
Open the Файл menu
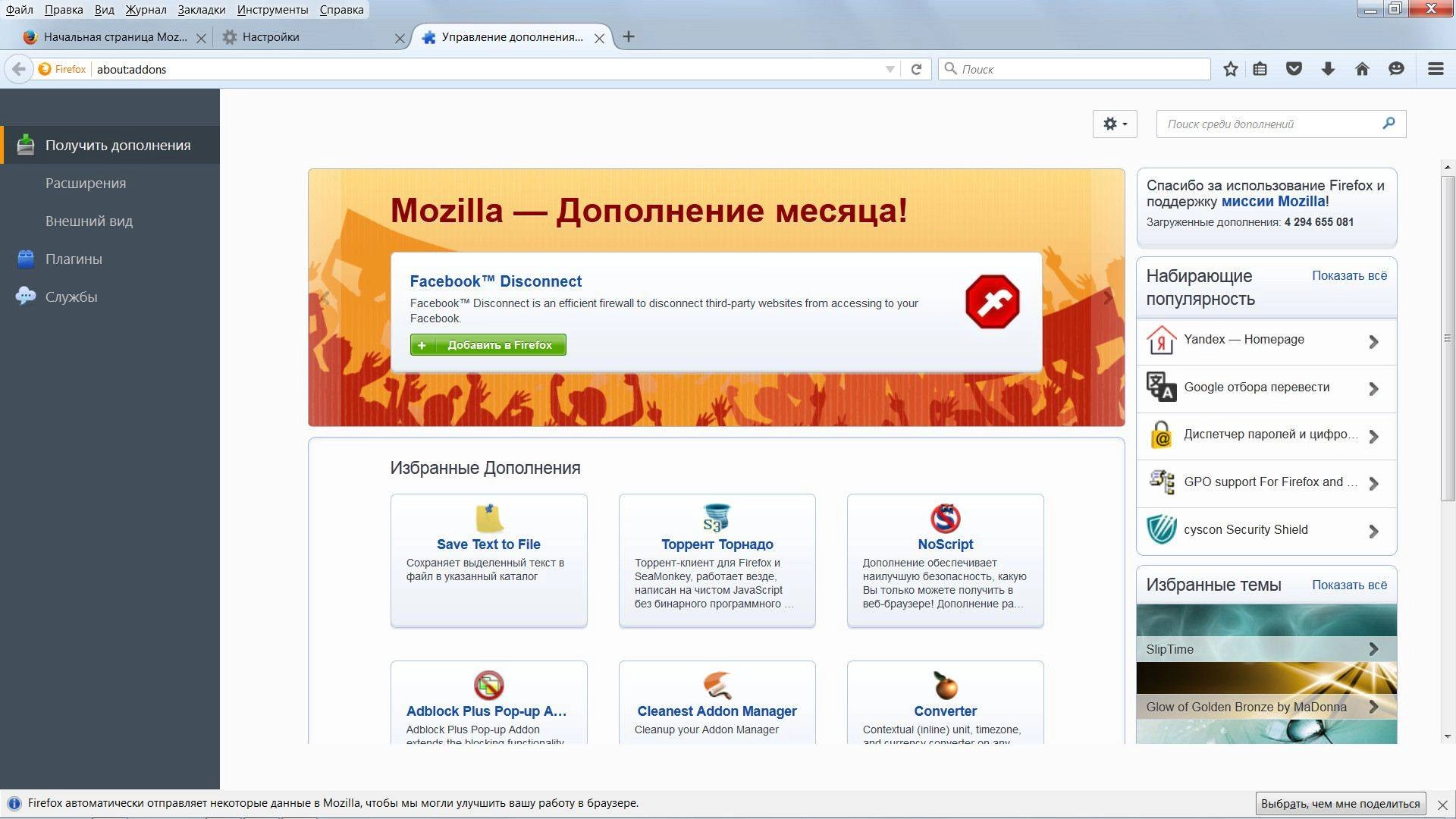coord(20,10)
